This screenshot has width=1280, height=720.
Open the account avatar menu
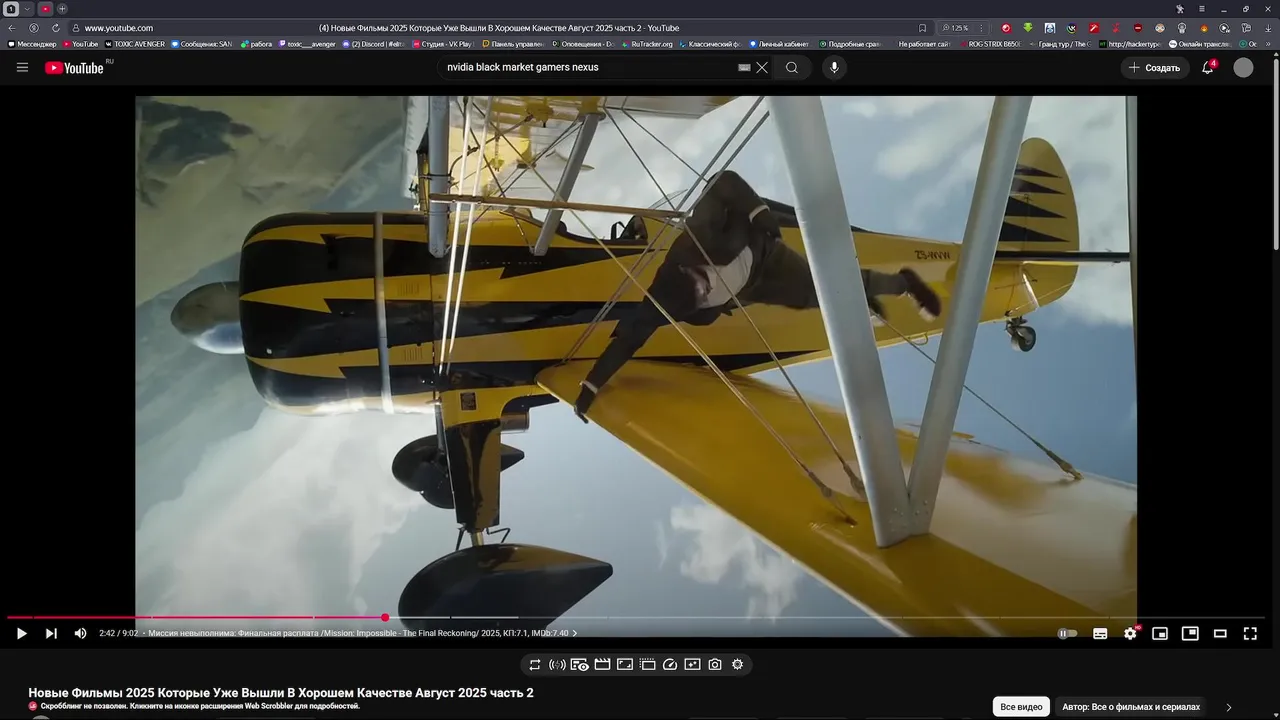pyautogui.click(x=1243, y=67)
